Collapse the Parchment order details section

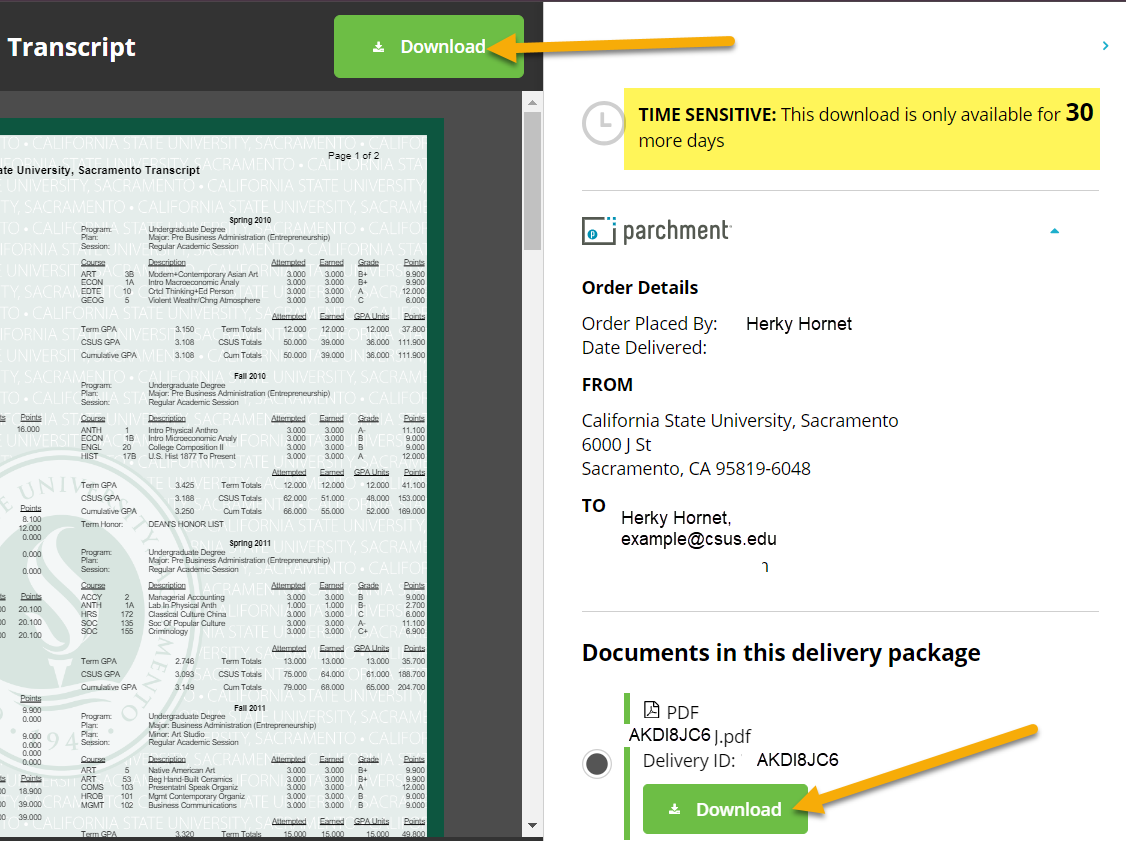point(1054,231)
